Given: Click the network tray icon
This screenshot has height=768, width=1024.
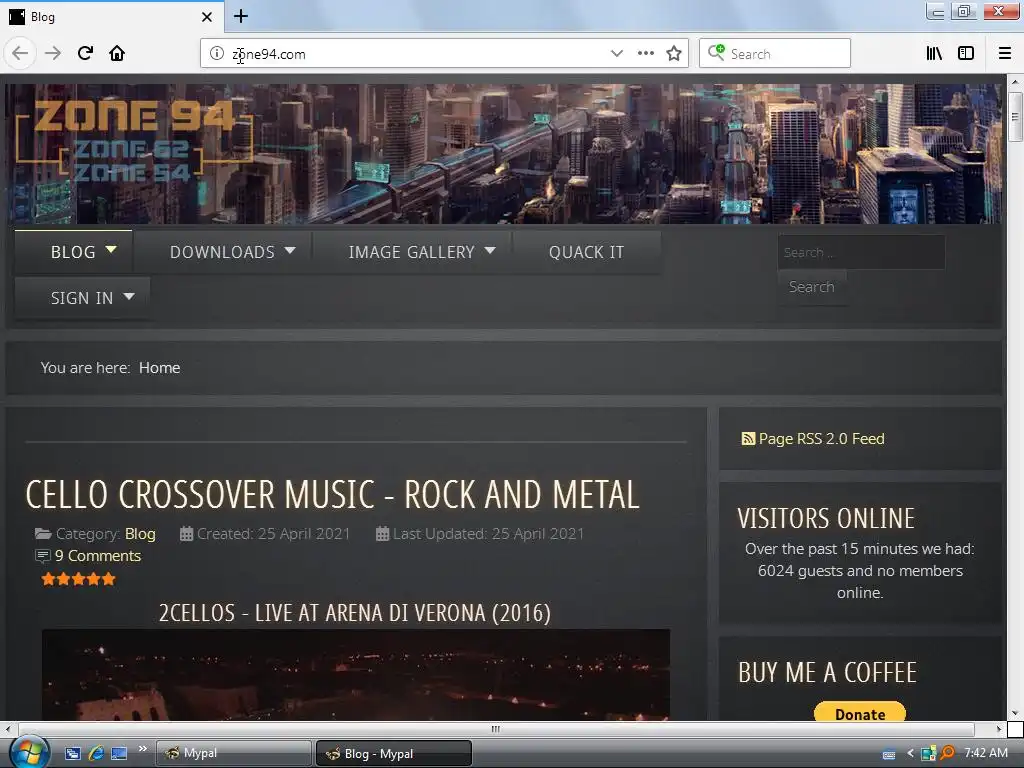Looking at the screenshot, I should point(928,754).
